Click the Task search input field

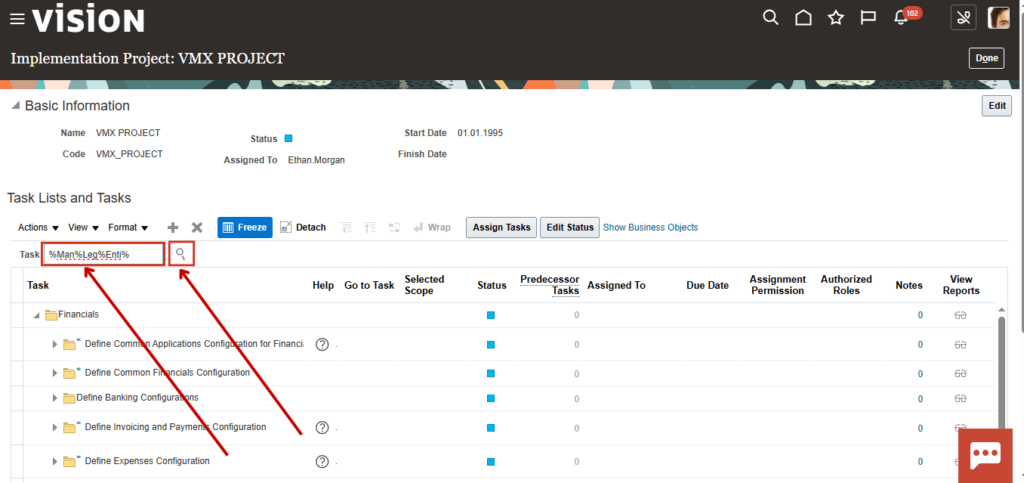tap(103, 255)
